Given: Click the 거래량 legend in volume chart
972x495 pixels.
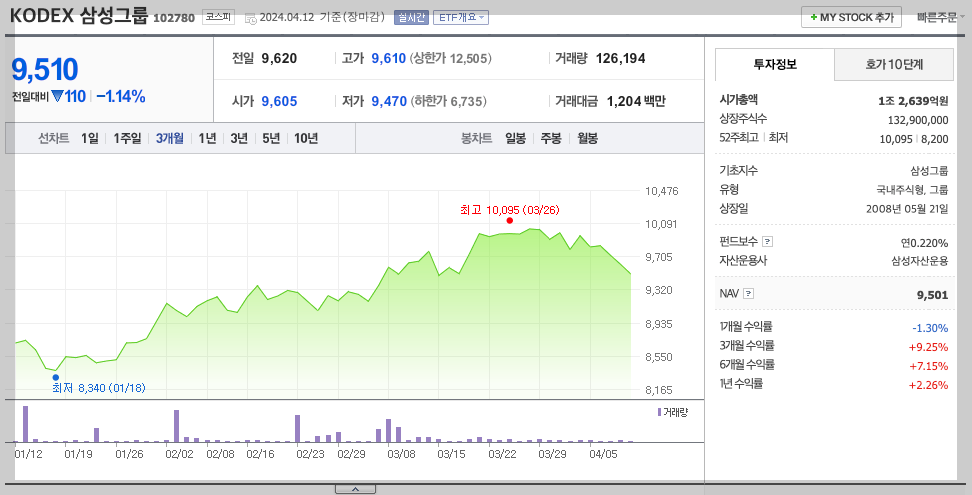Looking at the screenshot, I should tap(673, 412).
